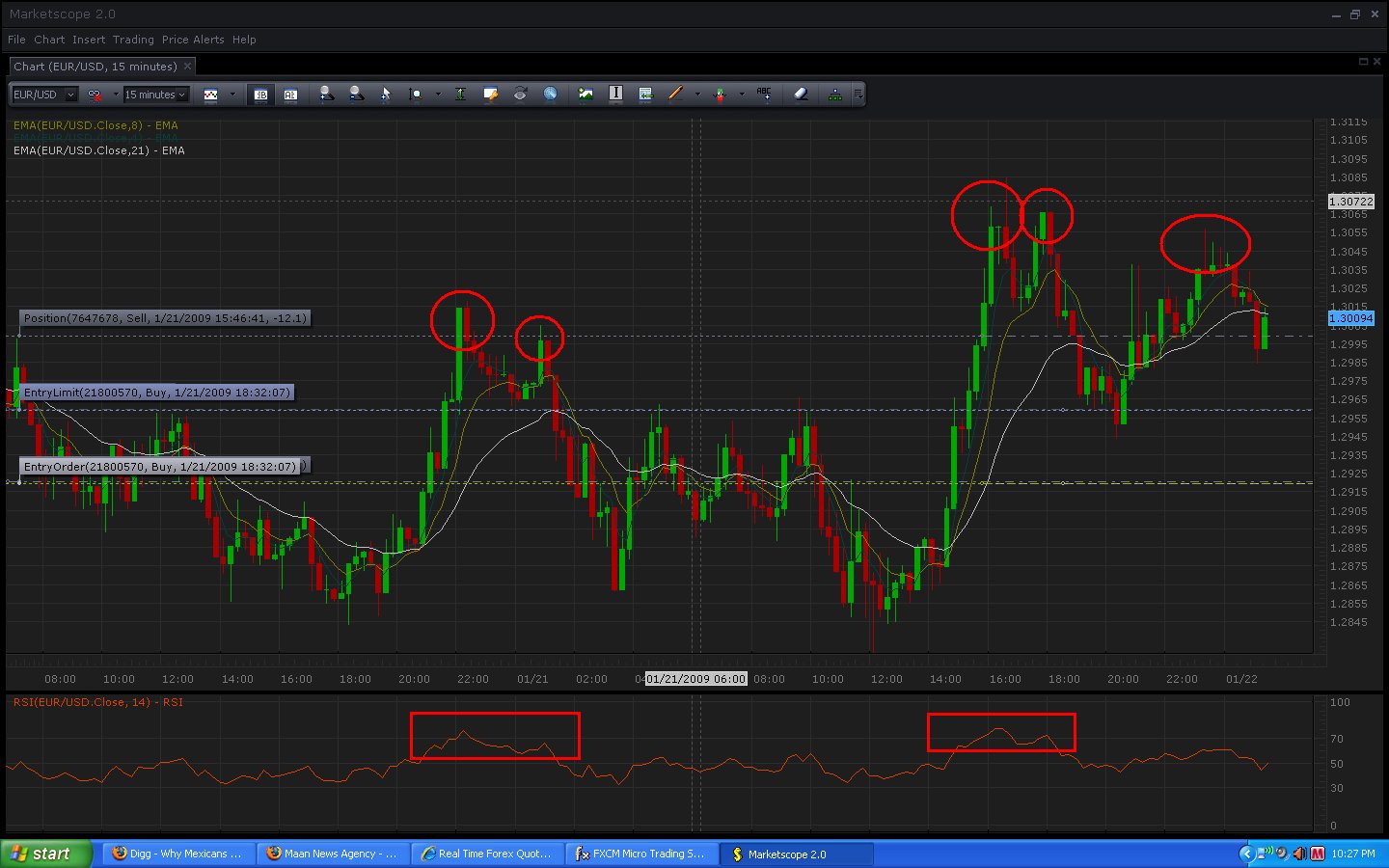Select the EntryLimit 21800570 Buy label

click(156, 393)
